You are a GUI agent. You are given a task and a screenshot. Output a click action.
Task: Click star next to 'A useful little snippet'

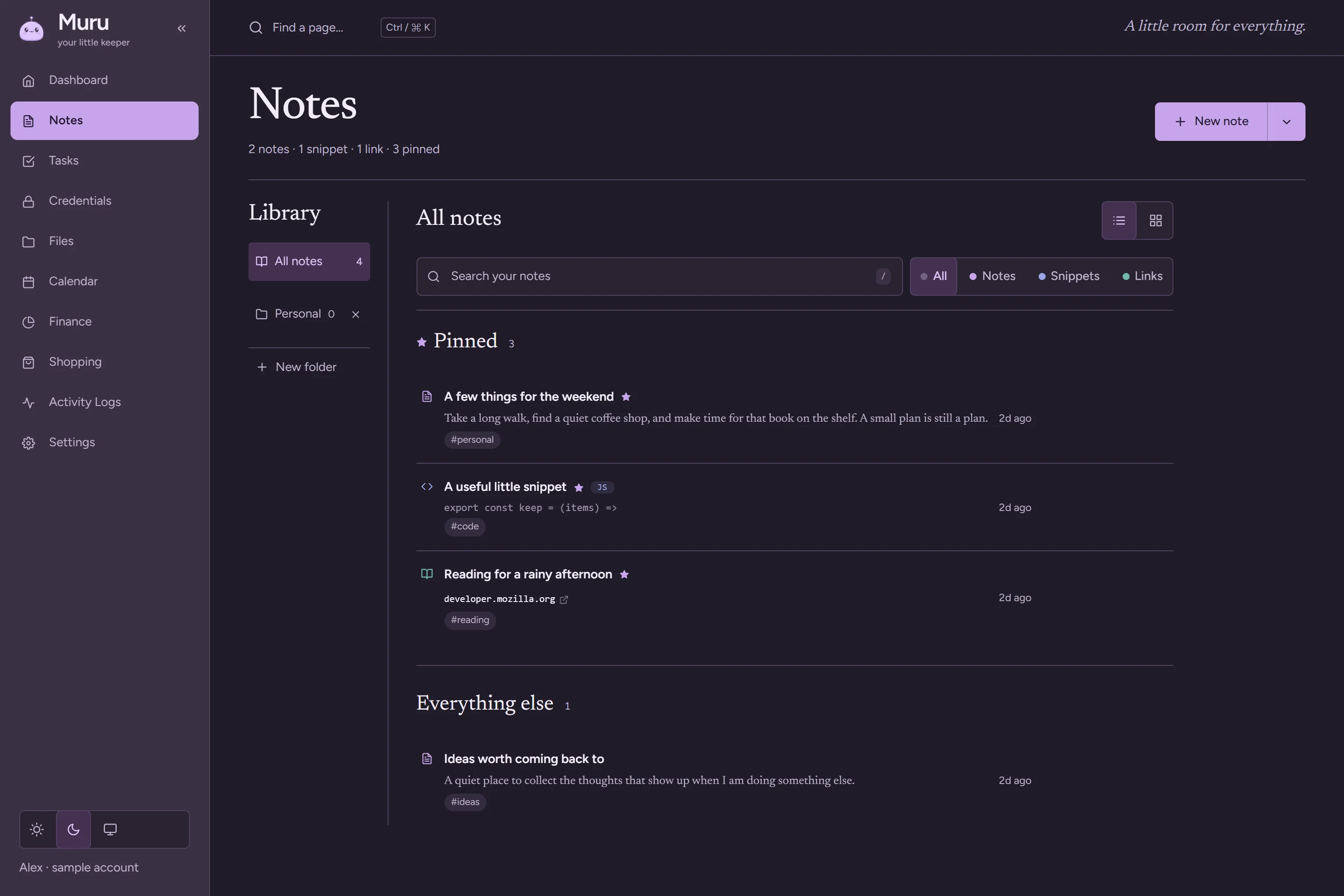coord(578,487)
